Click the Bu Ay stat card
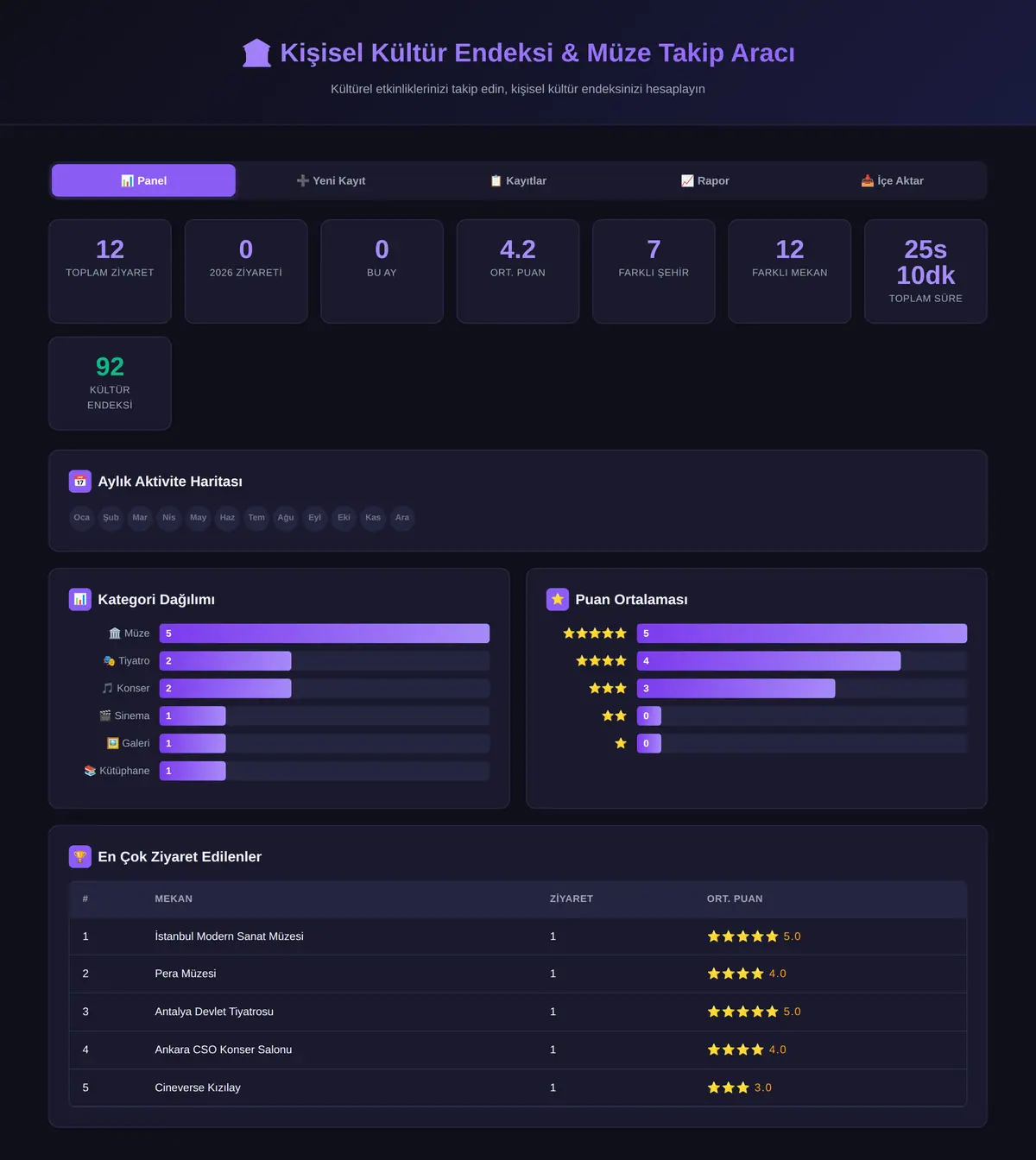This screenshot has width=1036, height=1160. pyautogui.click(x=382, y=271)
